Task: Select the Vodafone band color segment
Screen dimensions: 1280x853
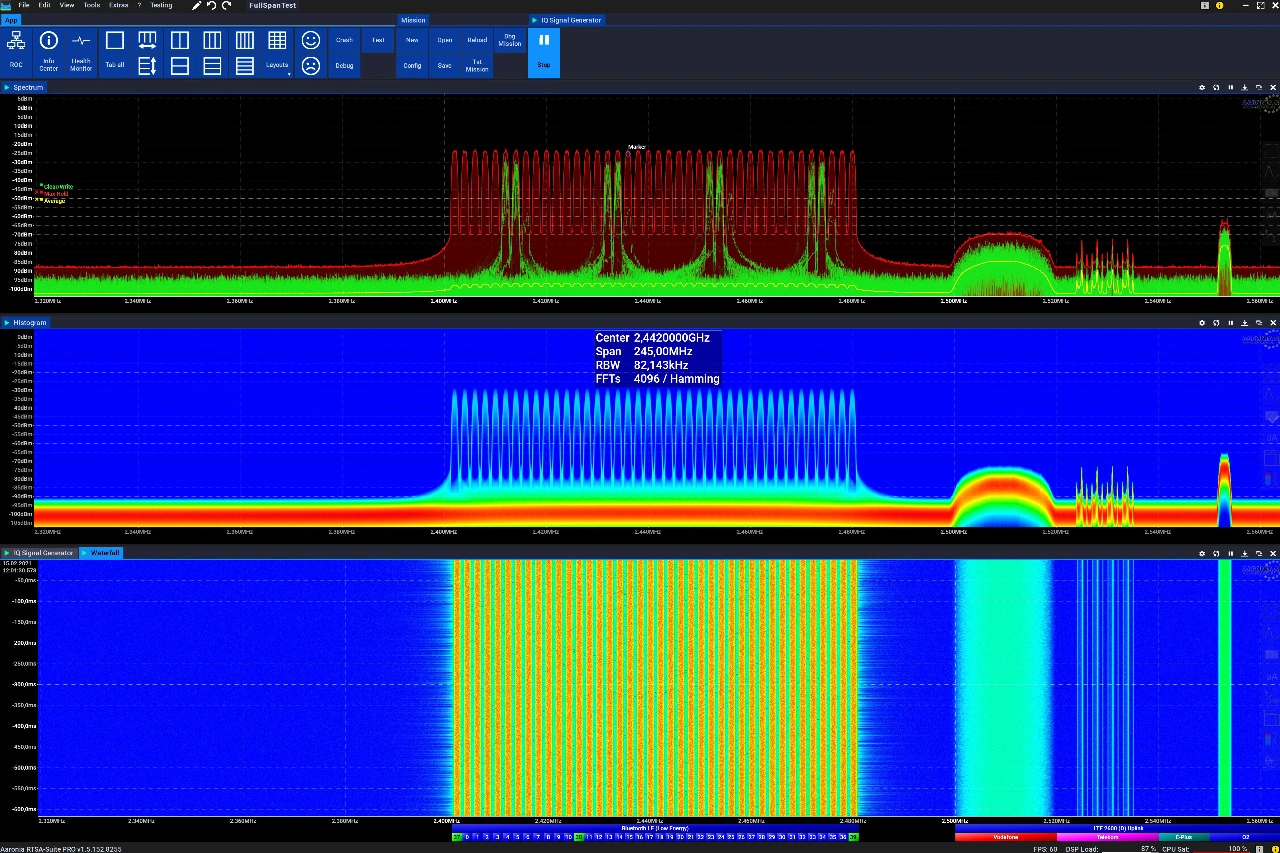Action: [1005, 837]
